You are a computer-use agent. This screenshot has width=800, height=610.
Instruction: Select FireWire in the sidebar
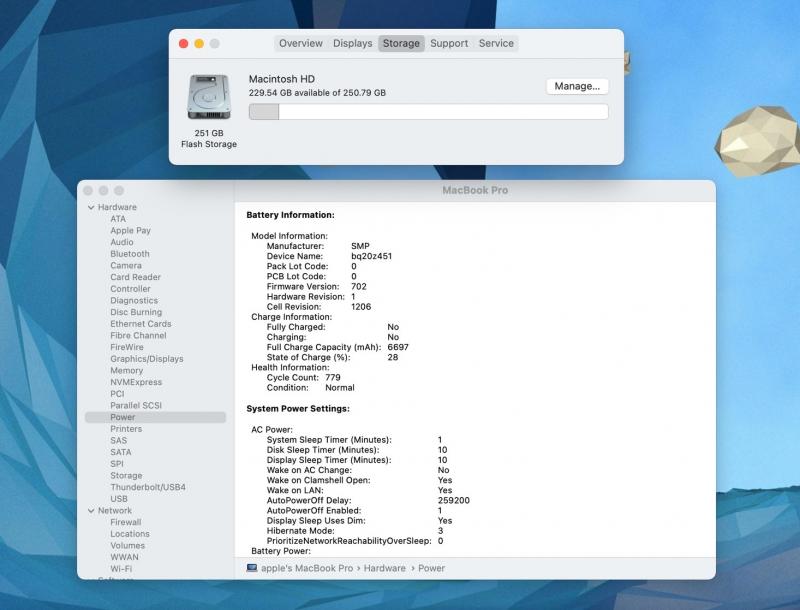127,347
